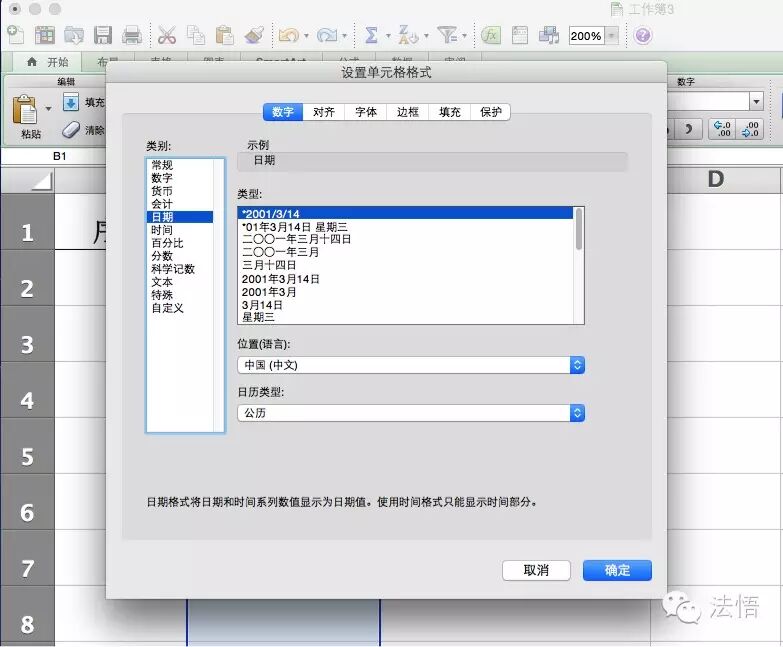Open the ribbon number format dropdown
The width and height of the screenshot is (783, 647).
click(757, 101)
